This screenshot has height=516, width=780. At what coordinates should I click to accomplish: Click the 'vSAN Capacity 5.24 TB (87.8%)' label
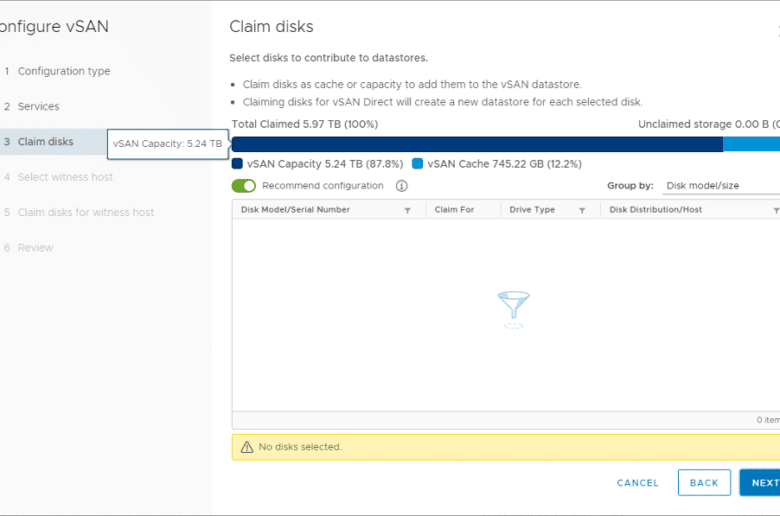tap(325, 164)
